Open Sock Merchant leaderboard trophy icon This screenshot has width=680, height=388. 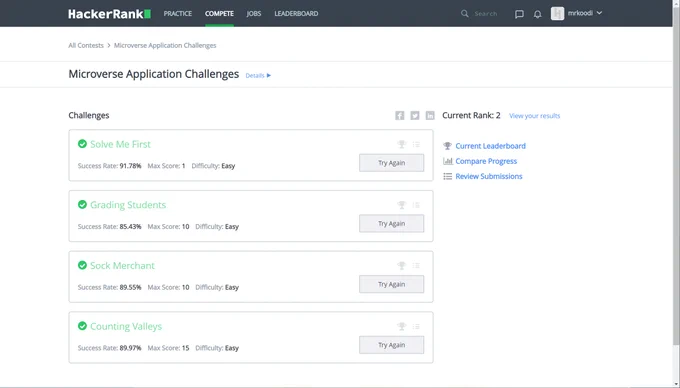click(x=402, y=266)
